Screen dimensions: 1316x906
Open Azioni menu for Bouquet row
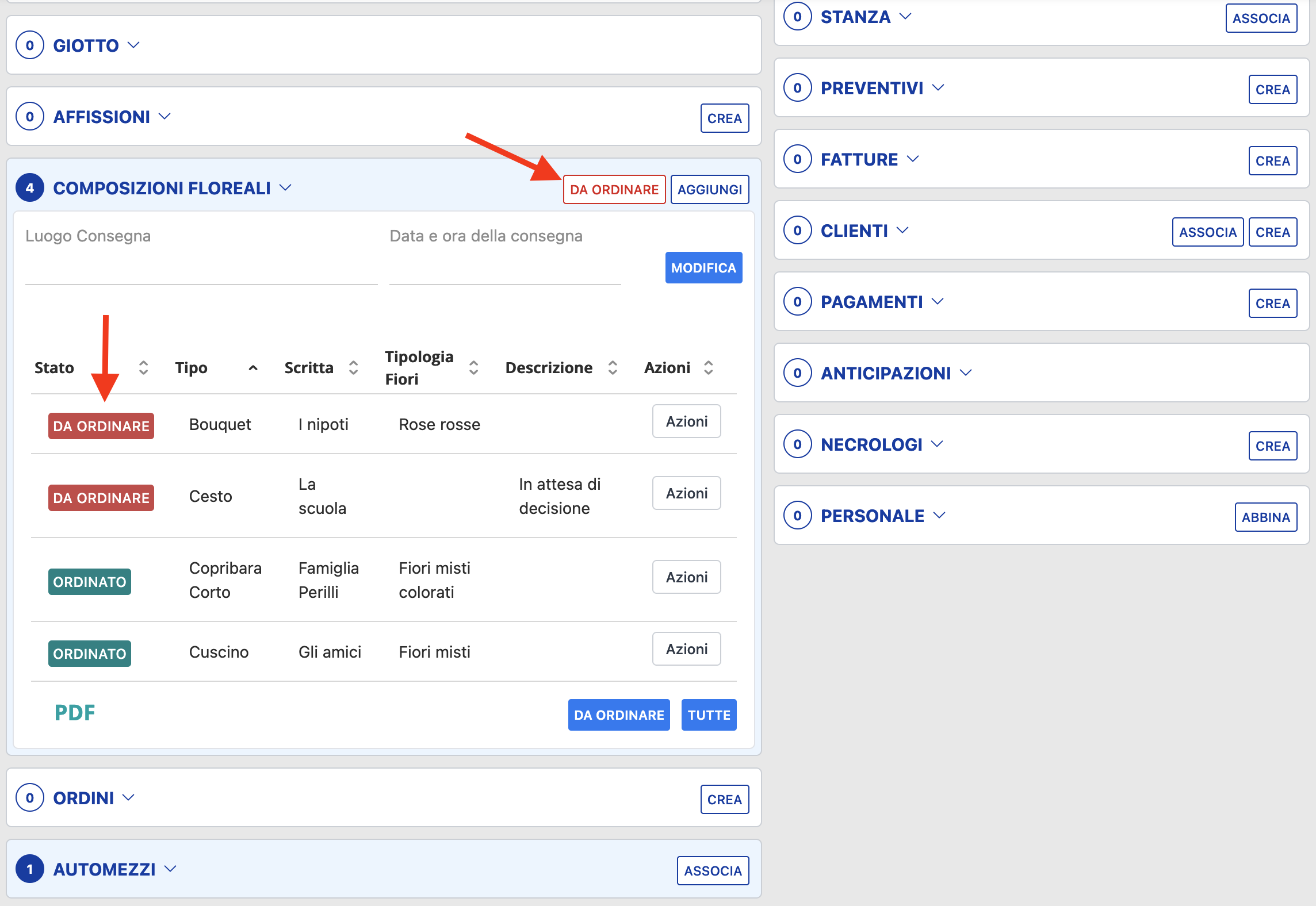(x=686, y=421)
